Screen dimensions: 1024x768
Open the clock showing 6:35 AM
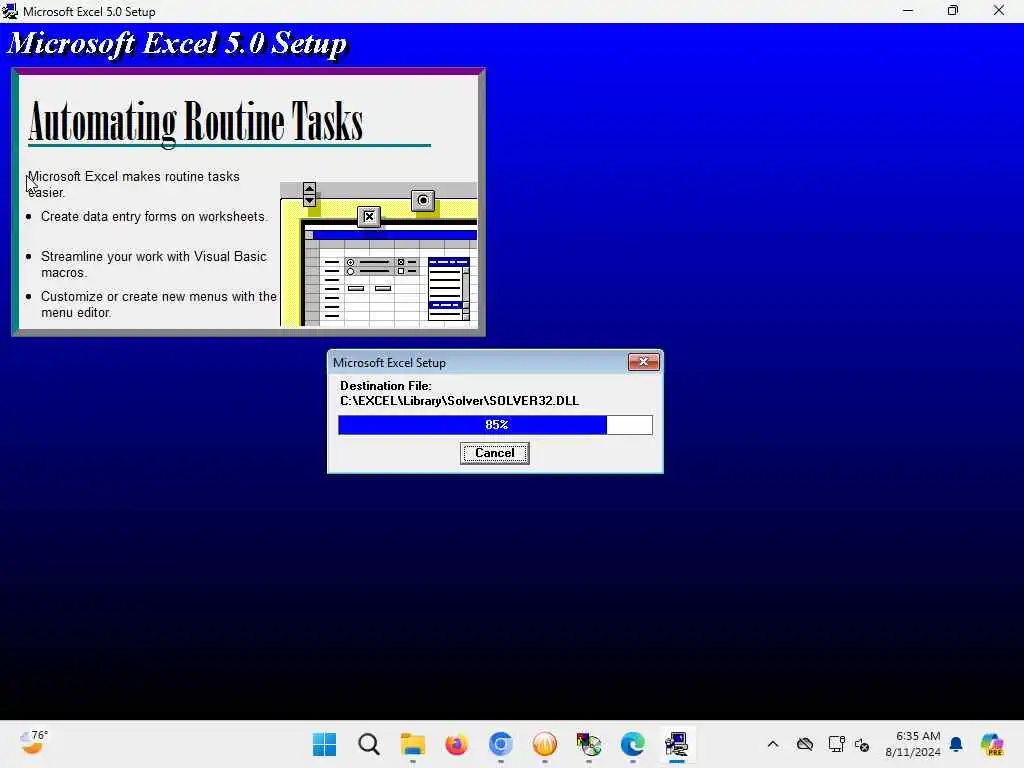[913, 744]
